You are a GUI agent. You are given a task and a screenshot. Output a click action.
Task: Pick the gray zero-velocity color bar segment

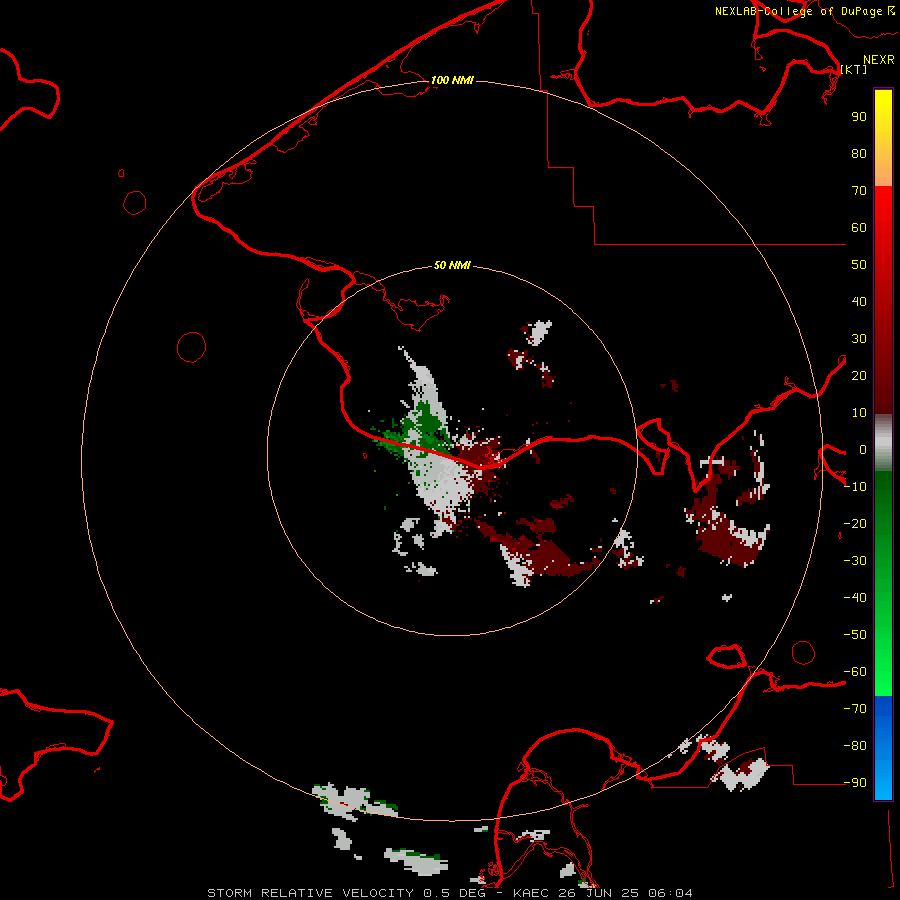coord(883,443)
